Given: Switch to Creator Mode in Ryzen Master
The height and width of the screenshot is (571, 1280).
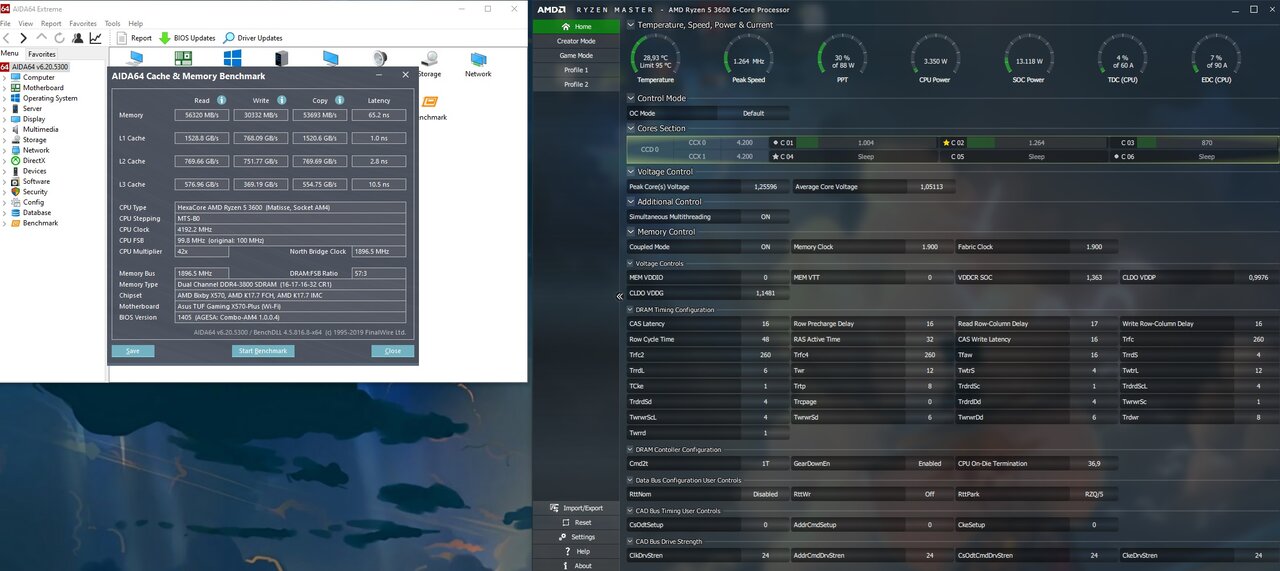Looking at the screenshot, I should tap(576, 41).
